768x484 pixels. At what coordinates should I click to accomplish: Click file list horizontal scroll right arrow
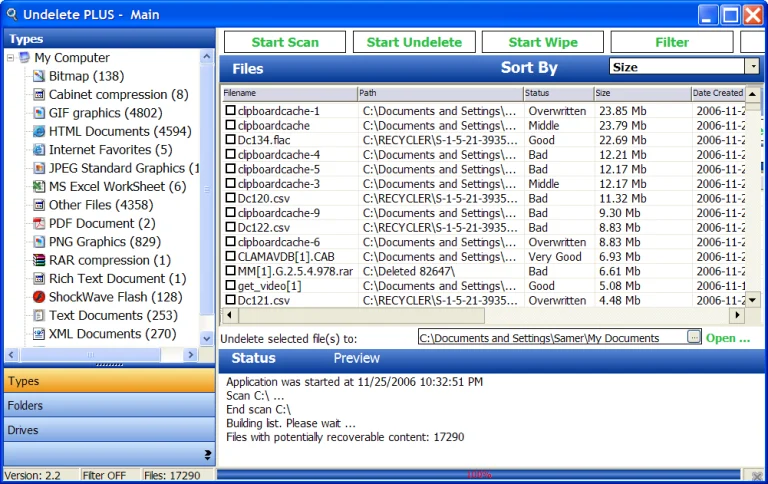coord(737,315)
